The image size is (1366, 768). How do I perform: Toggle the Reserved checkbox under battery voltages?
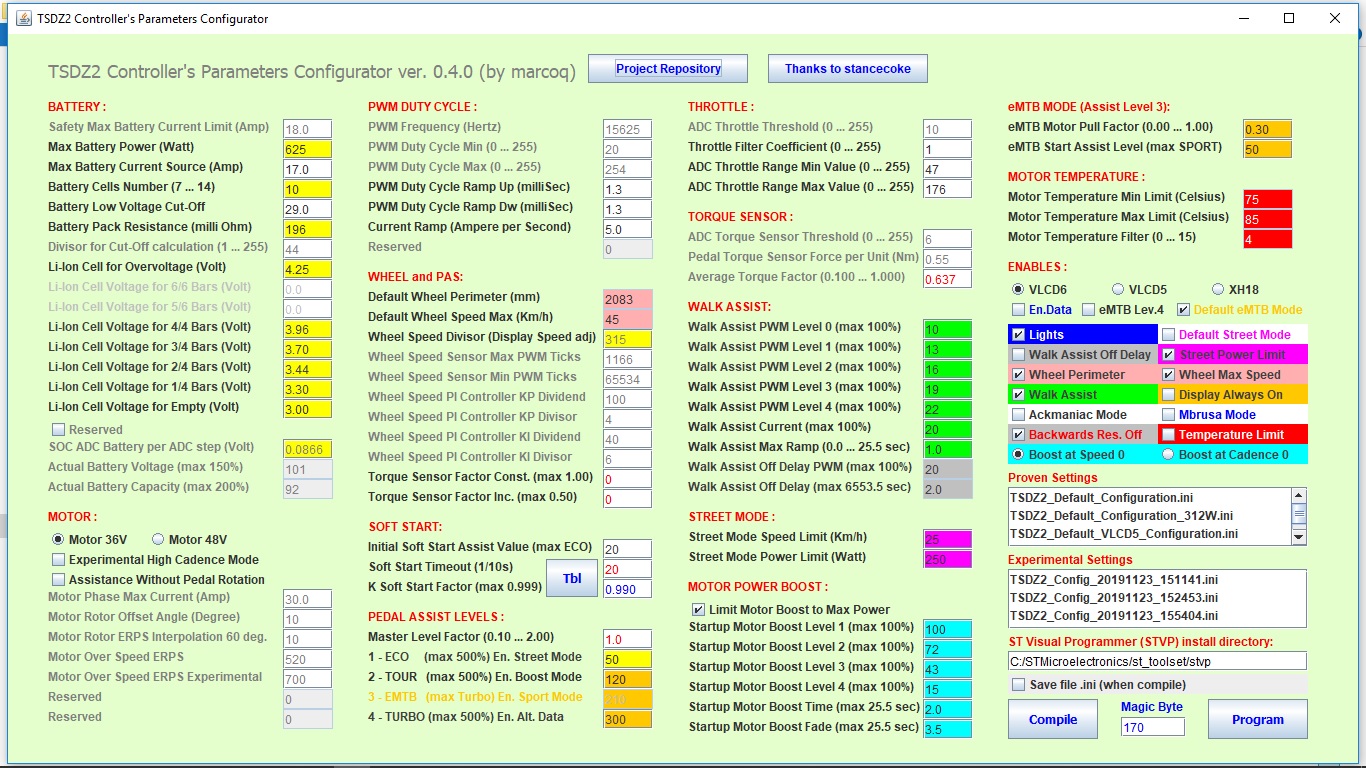tap(58, 430)
